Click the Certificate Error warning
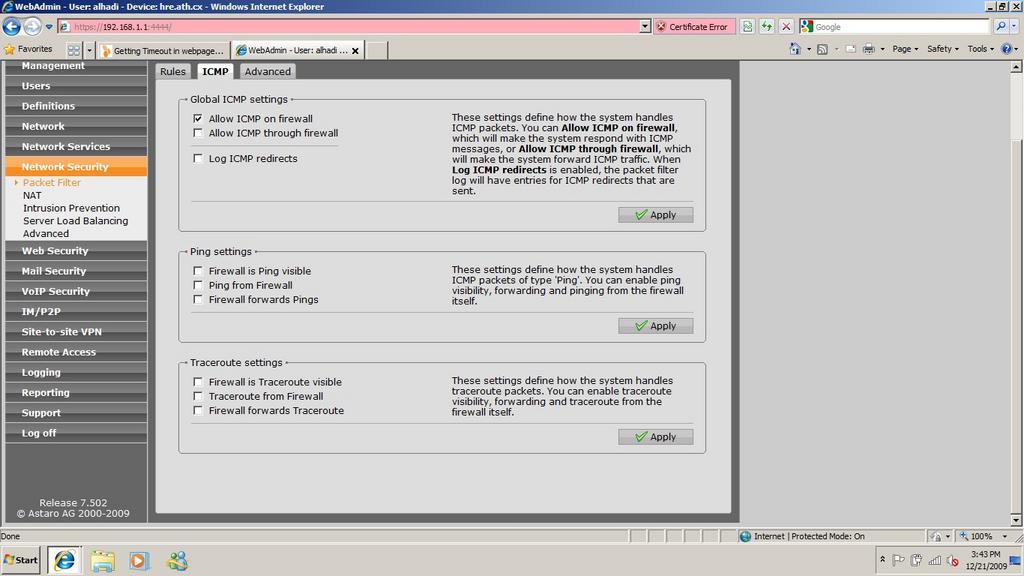Screen dimensions: 1024x576 tap(692, 27)
